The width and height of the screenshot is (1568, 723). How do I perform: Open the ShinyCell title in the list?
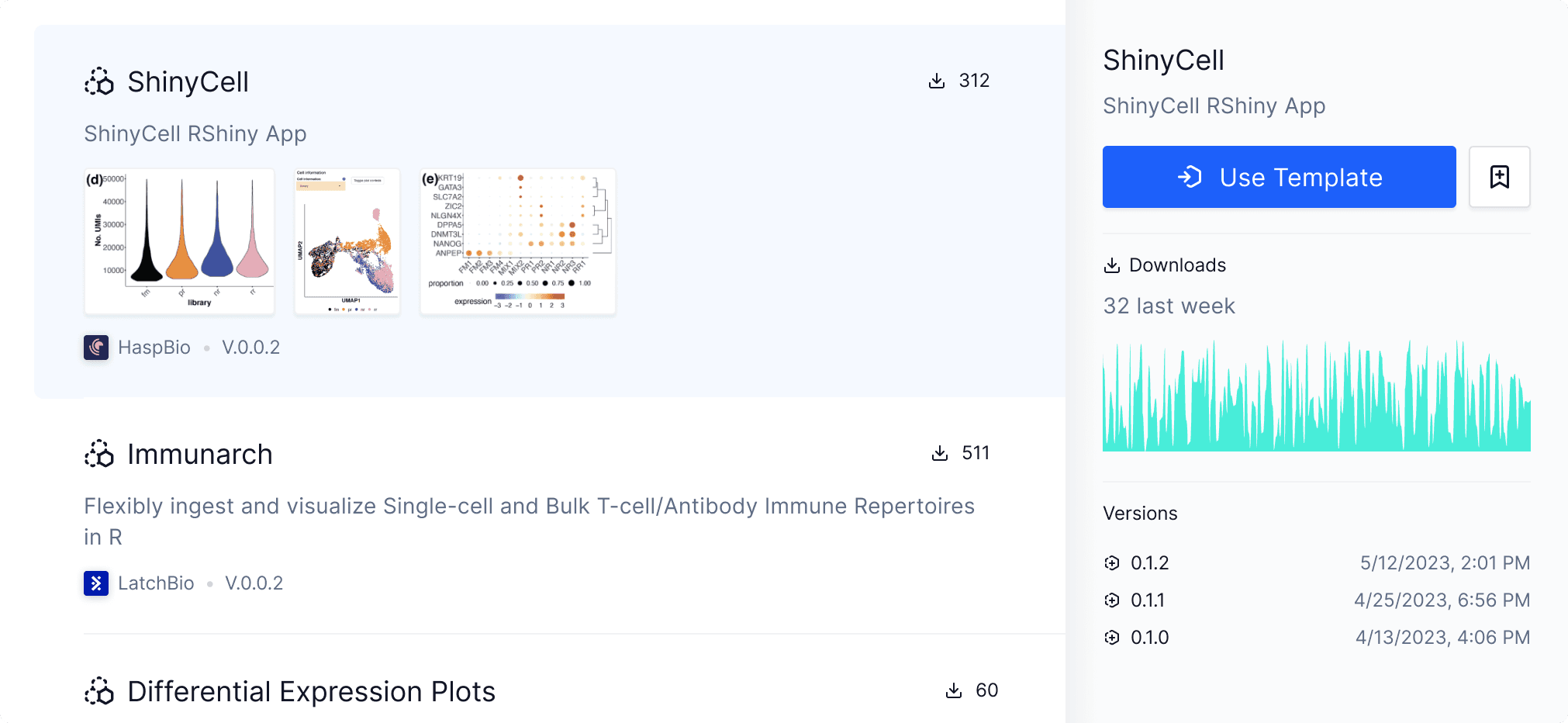[x=188, y=81]
